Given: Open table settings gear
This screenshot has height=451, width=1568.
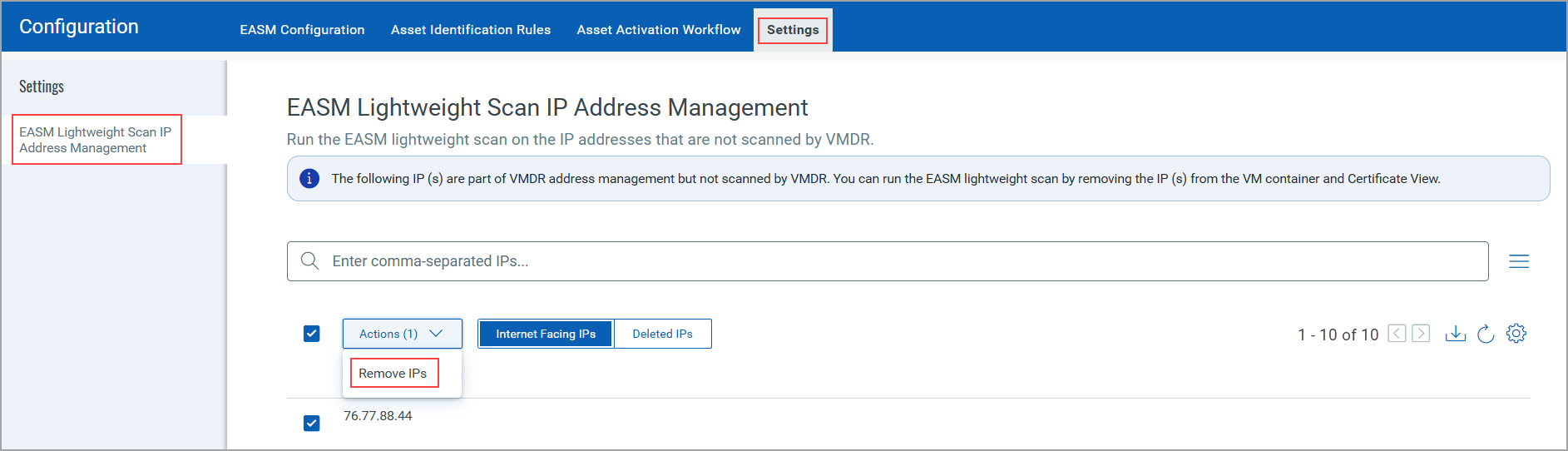Looking at the screenshot, I should (x=1516, y=334).
